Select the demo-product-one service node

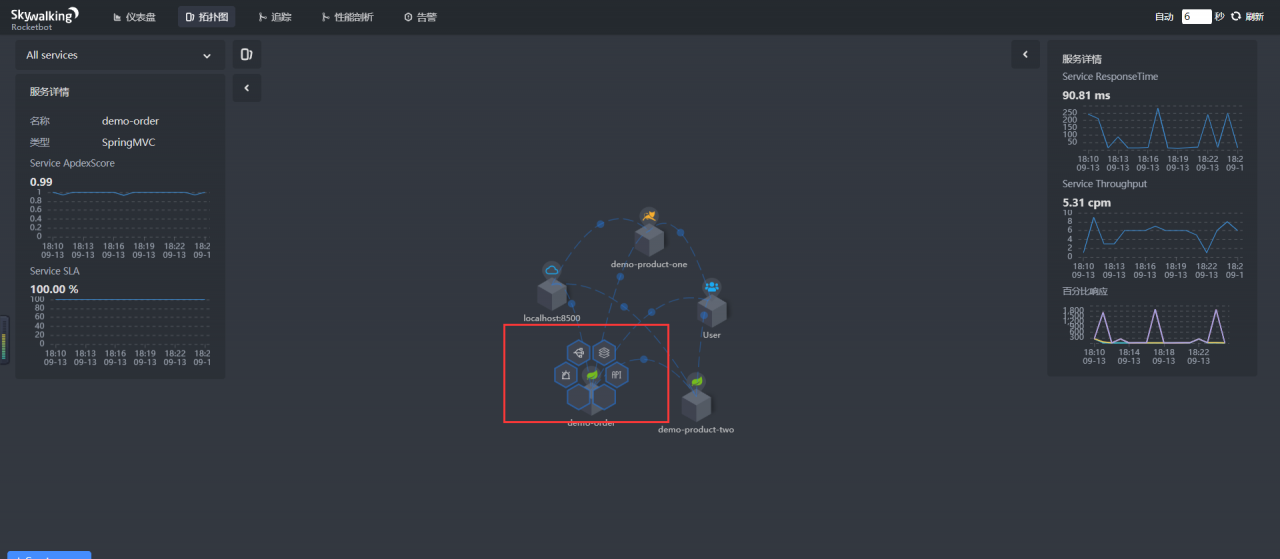(x=650, y=239)
